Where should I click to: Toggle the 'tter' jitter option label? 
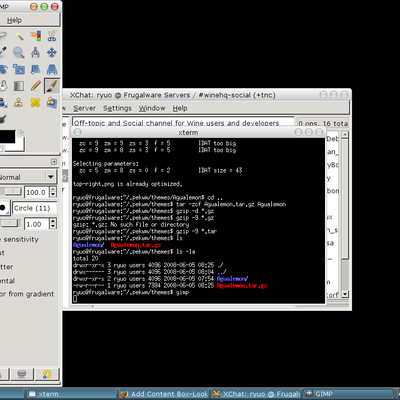7,267
